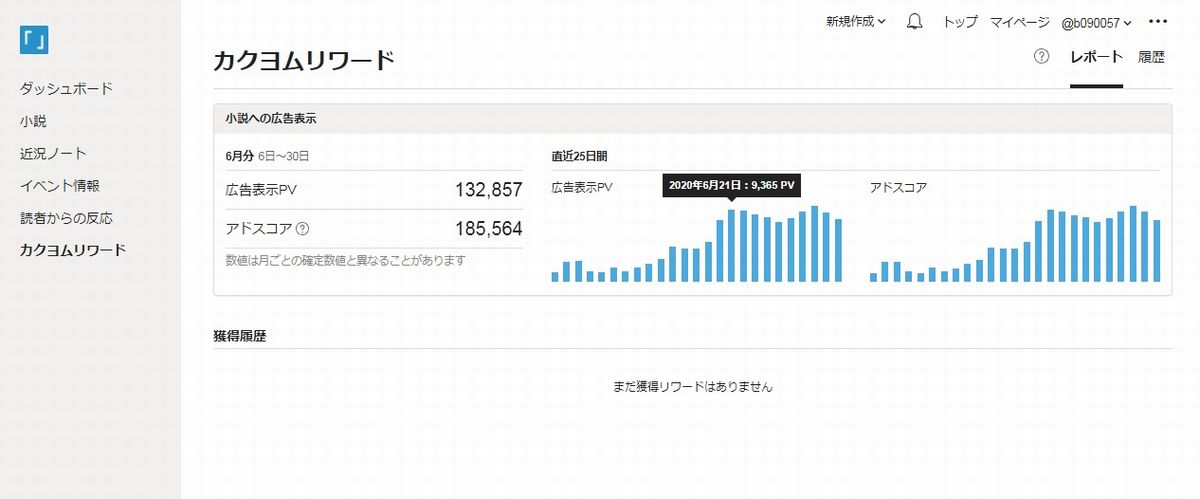
Task: Open 近況ノート in sidebar
Action: click(53, 153)
